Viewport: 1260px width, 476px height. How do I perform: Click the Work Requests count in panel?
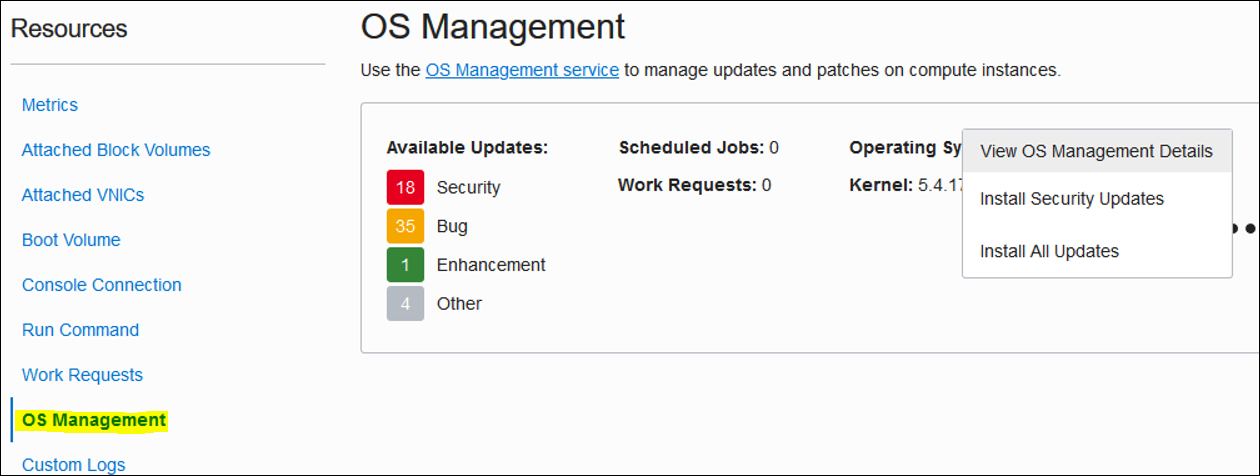point(766,185)
